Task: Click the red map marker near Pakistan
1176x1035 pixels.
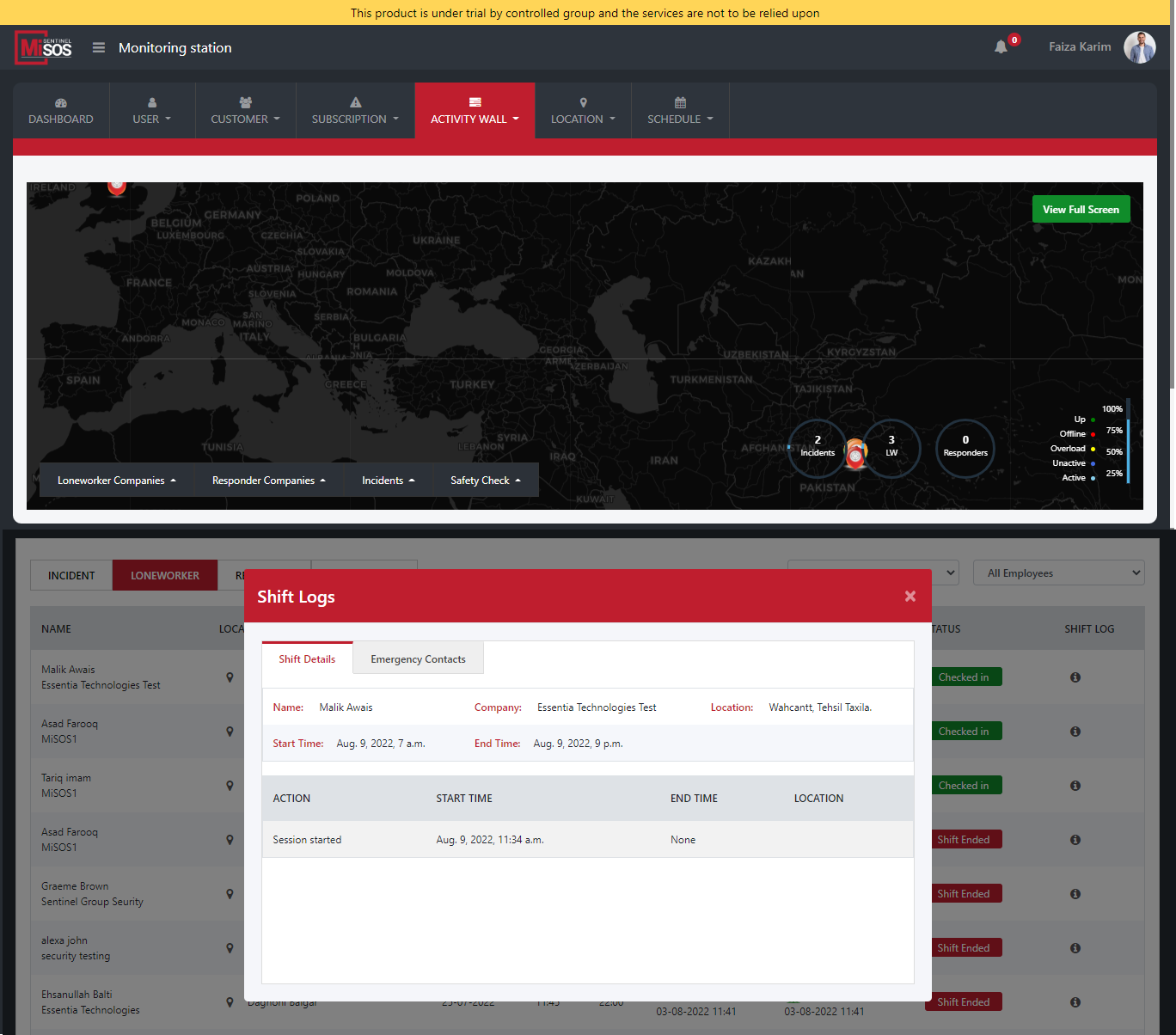Action: [x=855, y=456]
